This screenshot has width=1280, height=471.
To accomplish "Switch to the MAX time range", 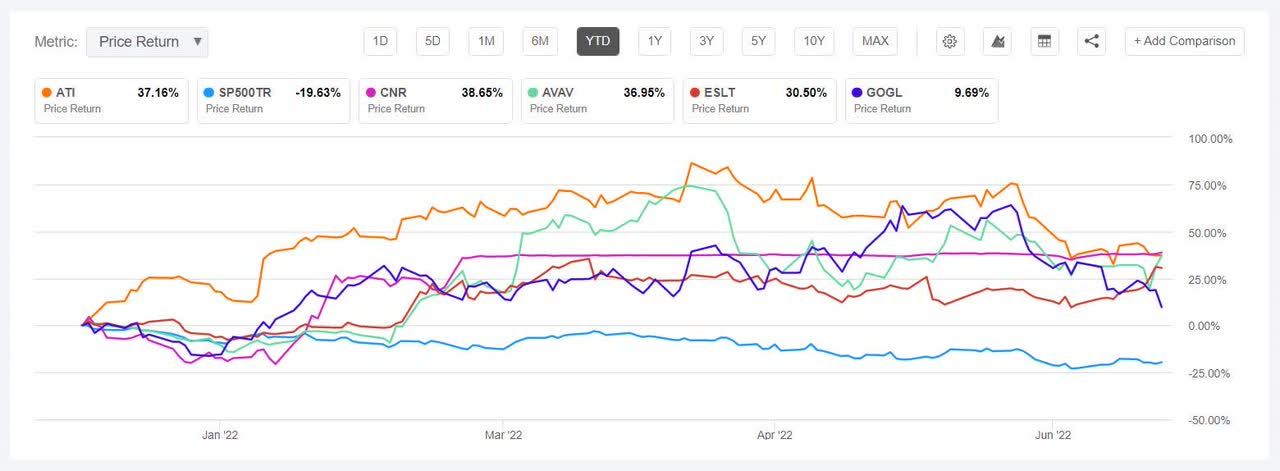I will click(x=875, y=41).
